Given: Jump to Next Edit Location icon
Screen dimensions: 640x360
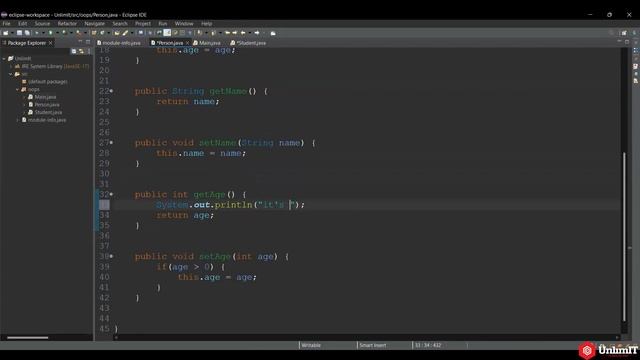Looking at the screenshot, I should click(x=235, y=33).
